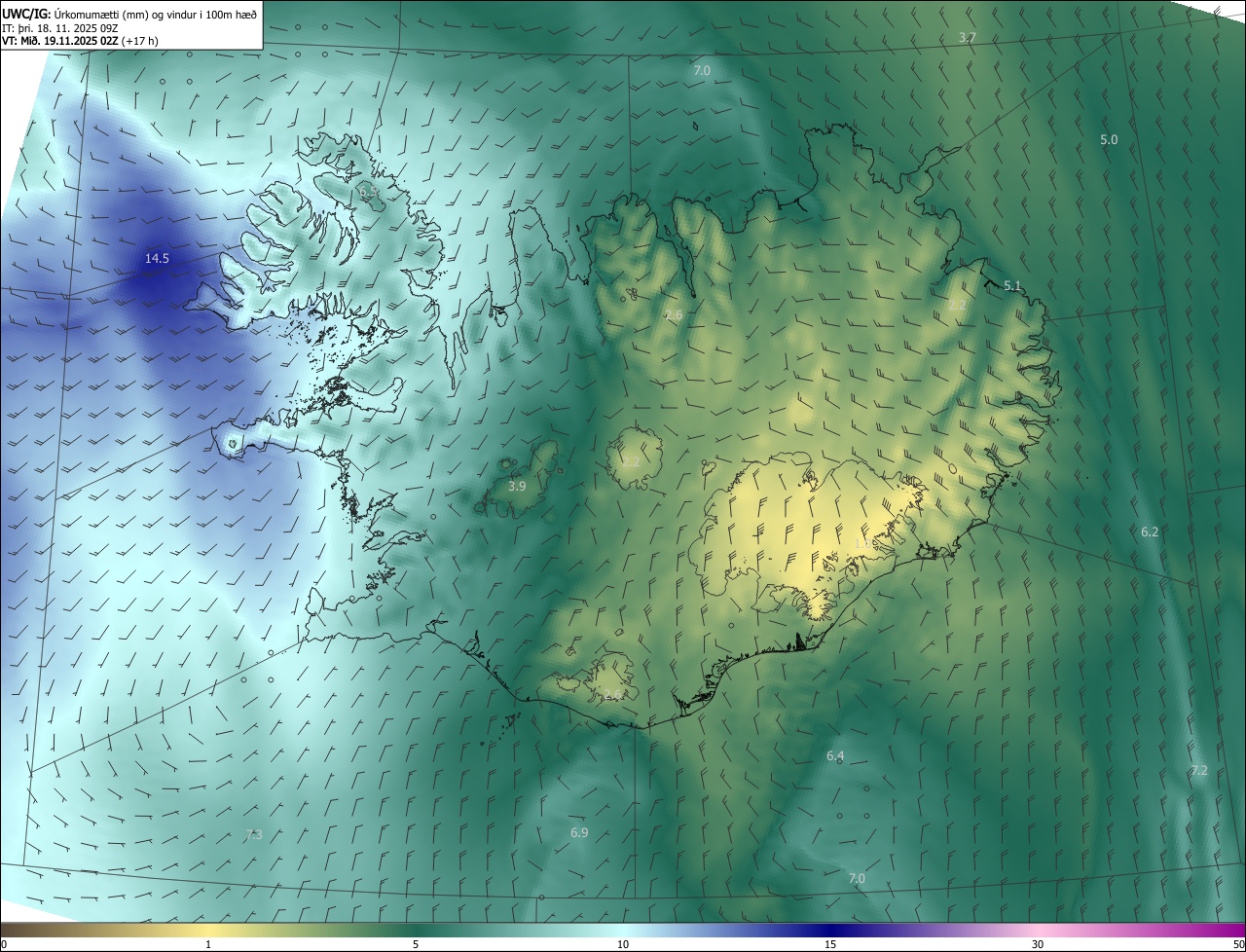Click the pink segment of the color bar

[1038, 930]
